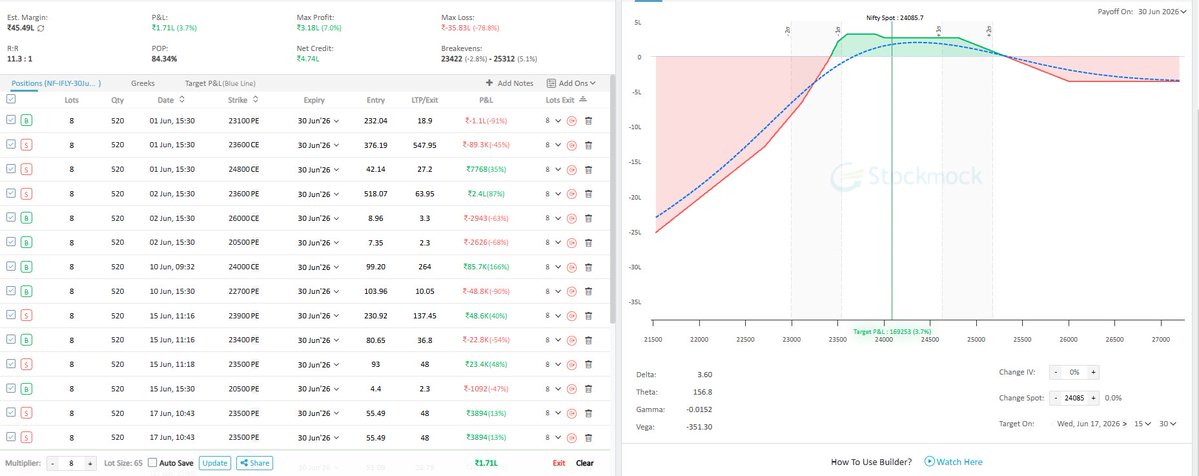Screen dimensions: 1199x476
Task: Open expiry dropdown for the 23100PE row
Action: (318, 121)
